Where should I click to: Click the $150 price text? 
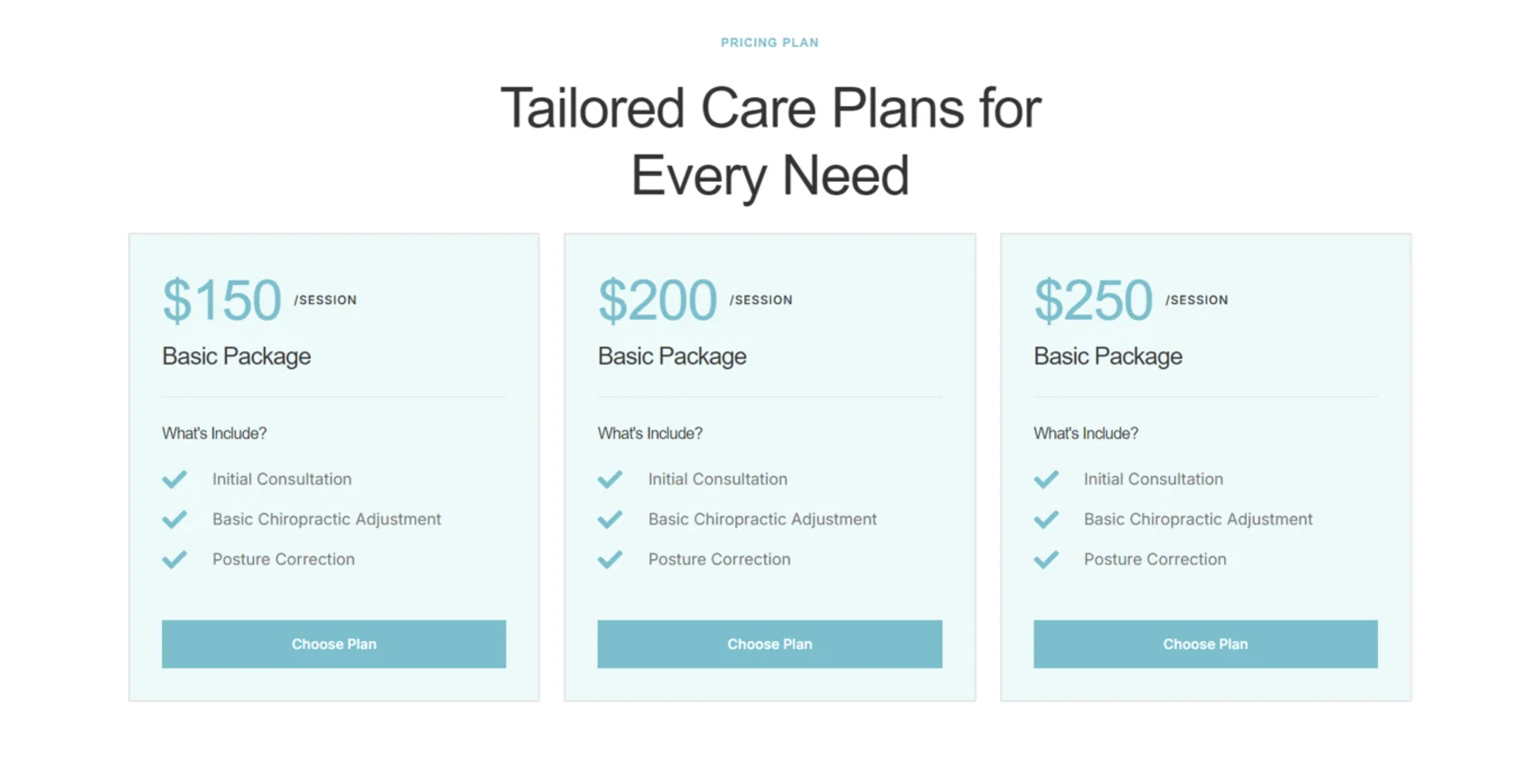tap(222, 300)
